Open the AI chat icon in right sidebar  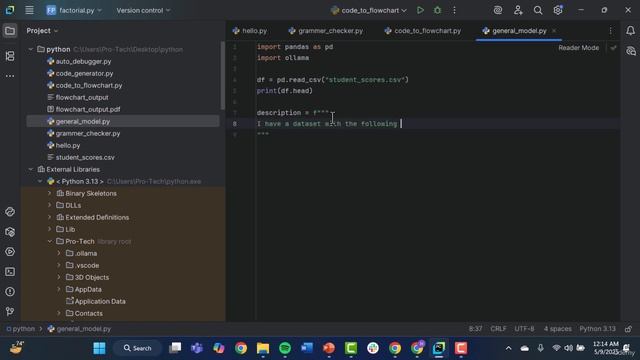(630, 51)
